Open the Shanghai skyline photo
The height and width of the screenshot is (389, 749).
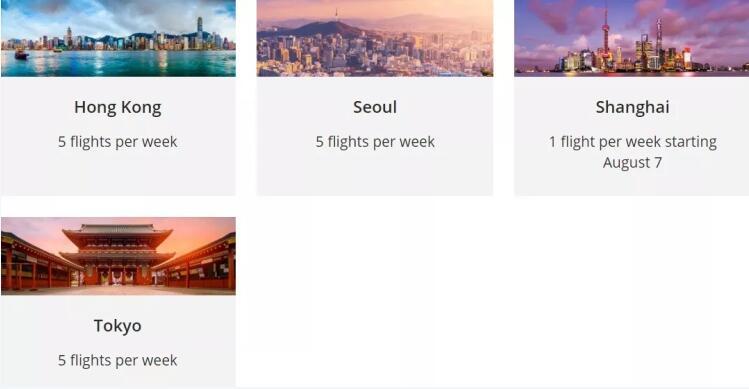click(x=631, y=38)
